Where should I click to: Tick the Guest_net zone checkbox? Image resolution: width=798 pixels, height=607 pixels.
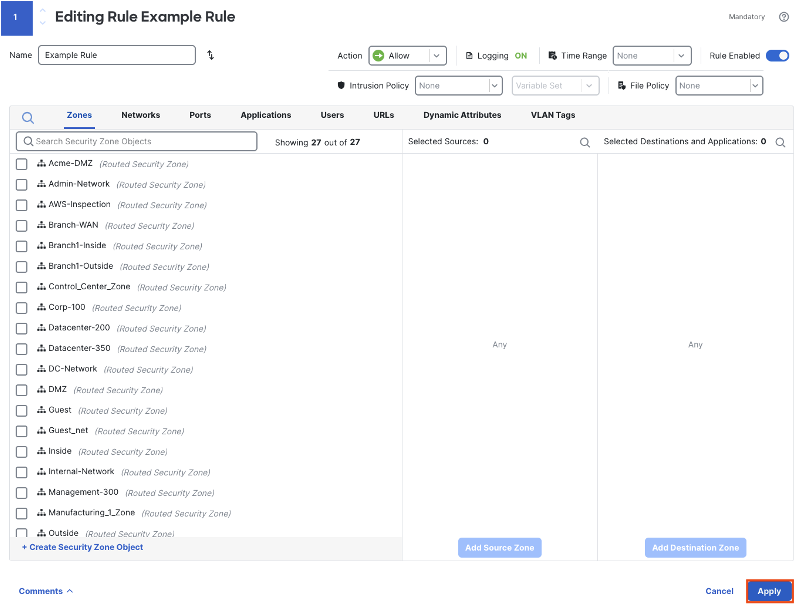tap(21, 431)
